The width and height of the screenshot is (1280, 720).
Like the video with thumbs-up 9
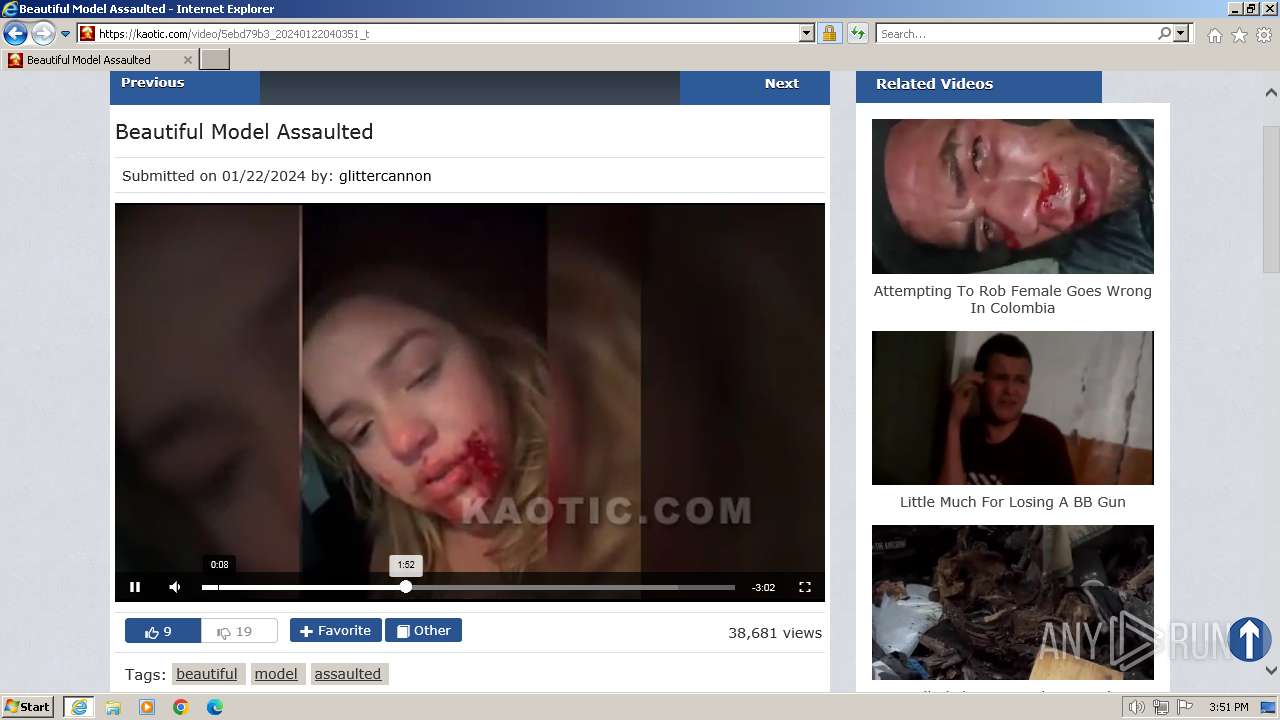(163, 631)
